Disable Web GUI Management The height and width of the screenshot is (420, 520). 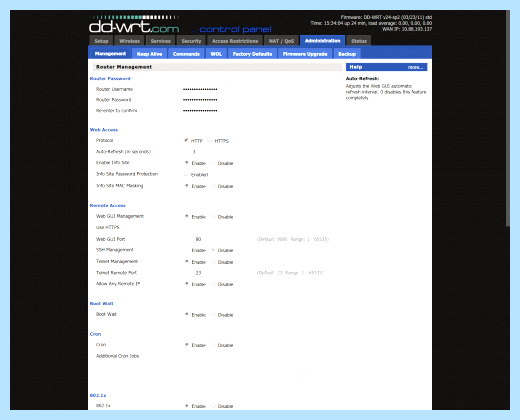coord(213,216)
